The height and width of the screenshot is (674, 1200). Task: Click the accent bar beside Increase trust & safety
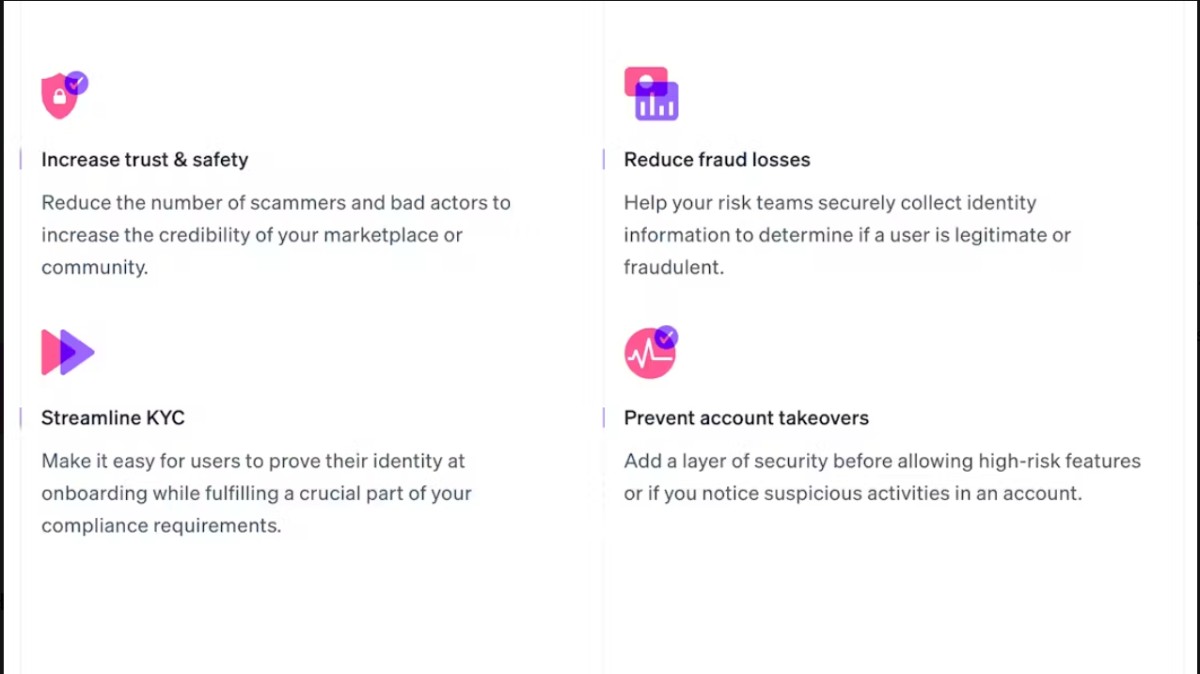coord(21,160)
